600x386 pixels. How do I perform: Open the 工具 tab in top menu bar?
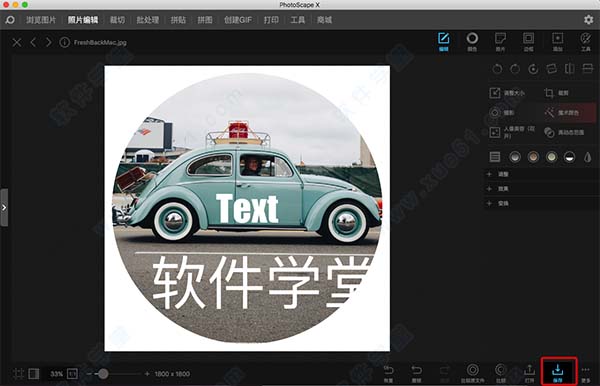298,20
